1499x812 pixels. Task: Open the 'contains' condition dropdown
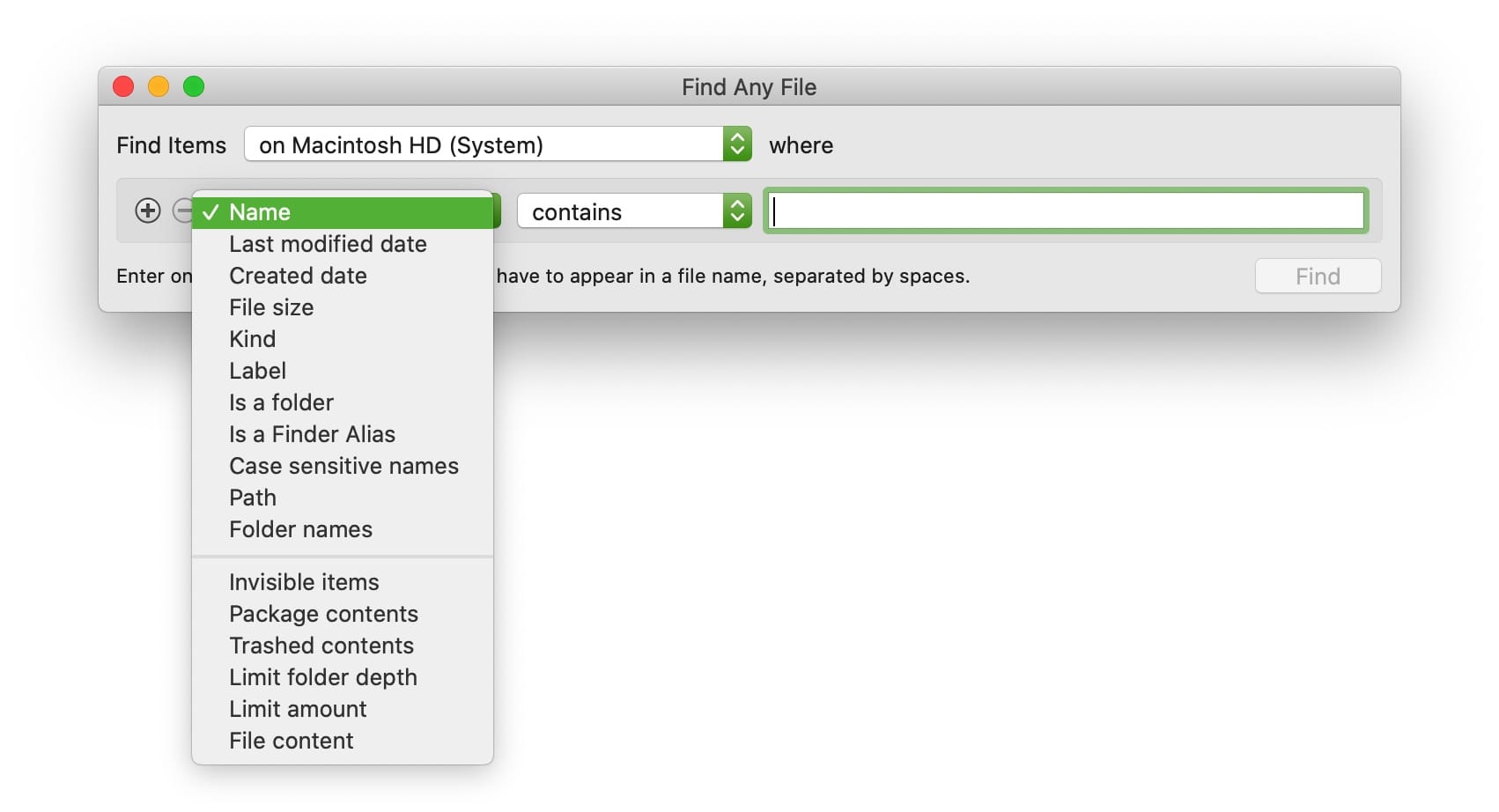point(633,211)
